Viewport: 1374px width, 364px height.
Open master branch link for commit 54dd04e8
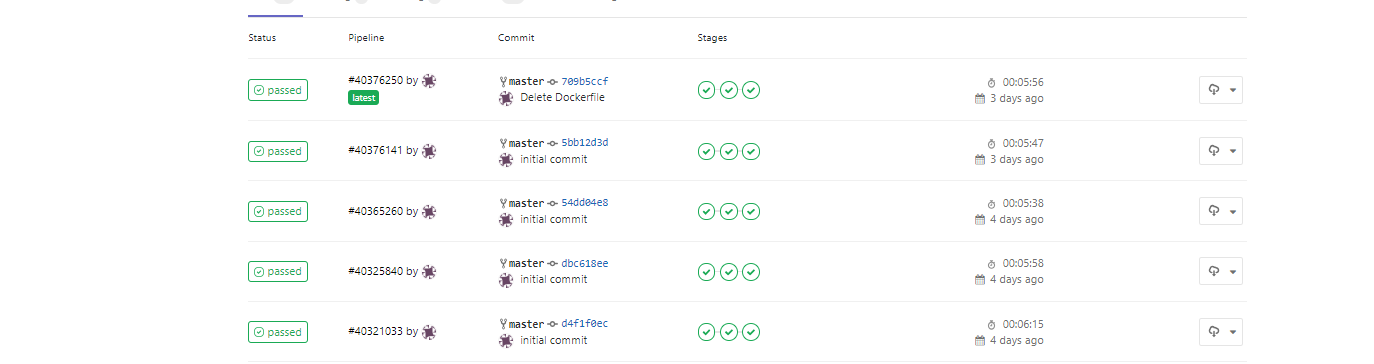(x=527, y=203)
